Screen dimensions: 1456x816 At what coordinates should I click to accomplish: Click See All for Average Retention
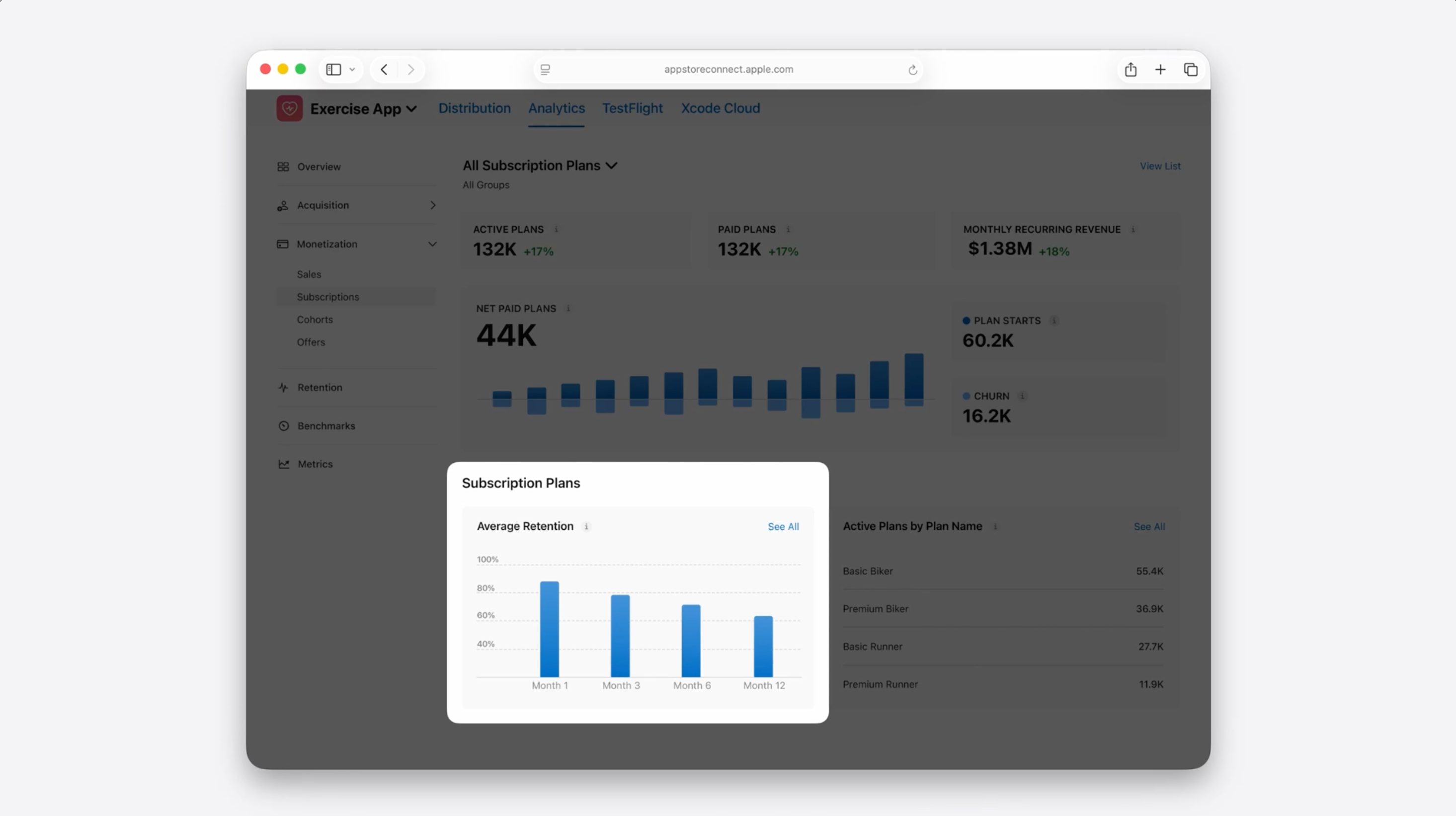(x=783, y=527)
